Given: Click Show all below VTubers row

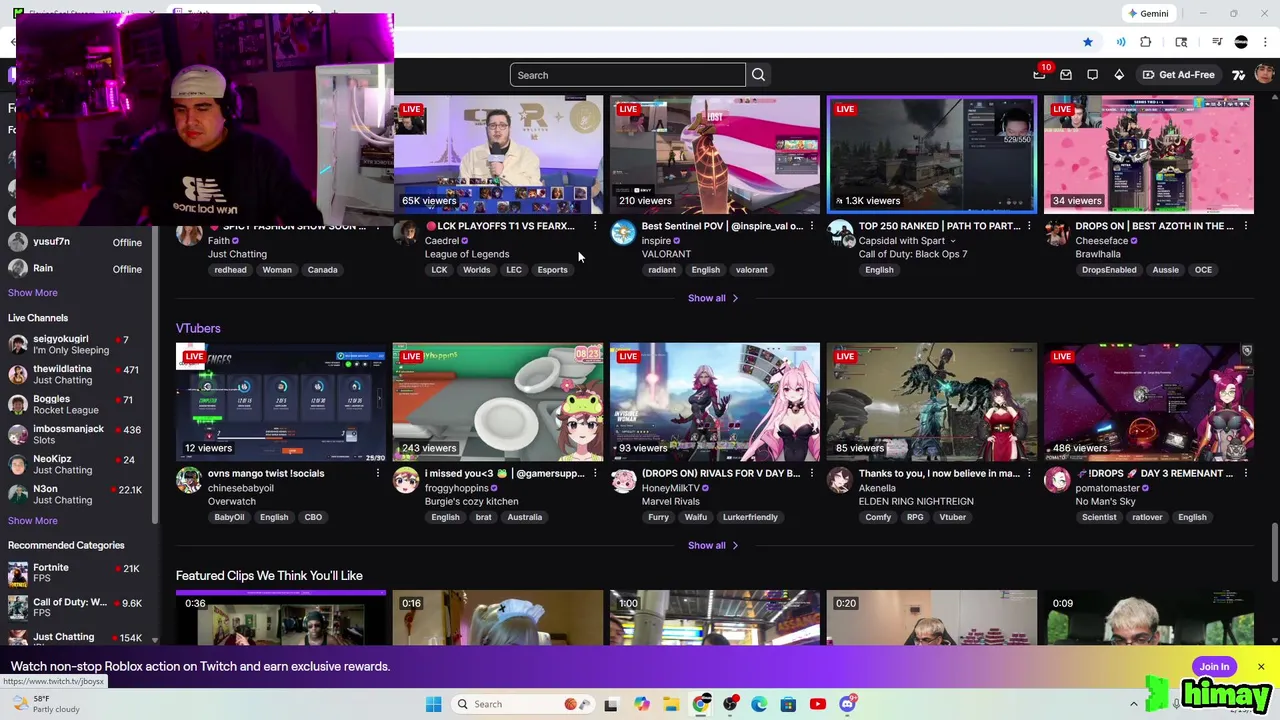Looking at the screenshot, I should click(713, 545).
